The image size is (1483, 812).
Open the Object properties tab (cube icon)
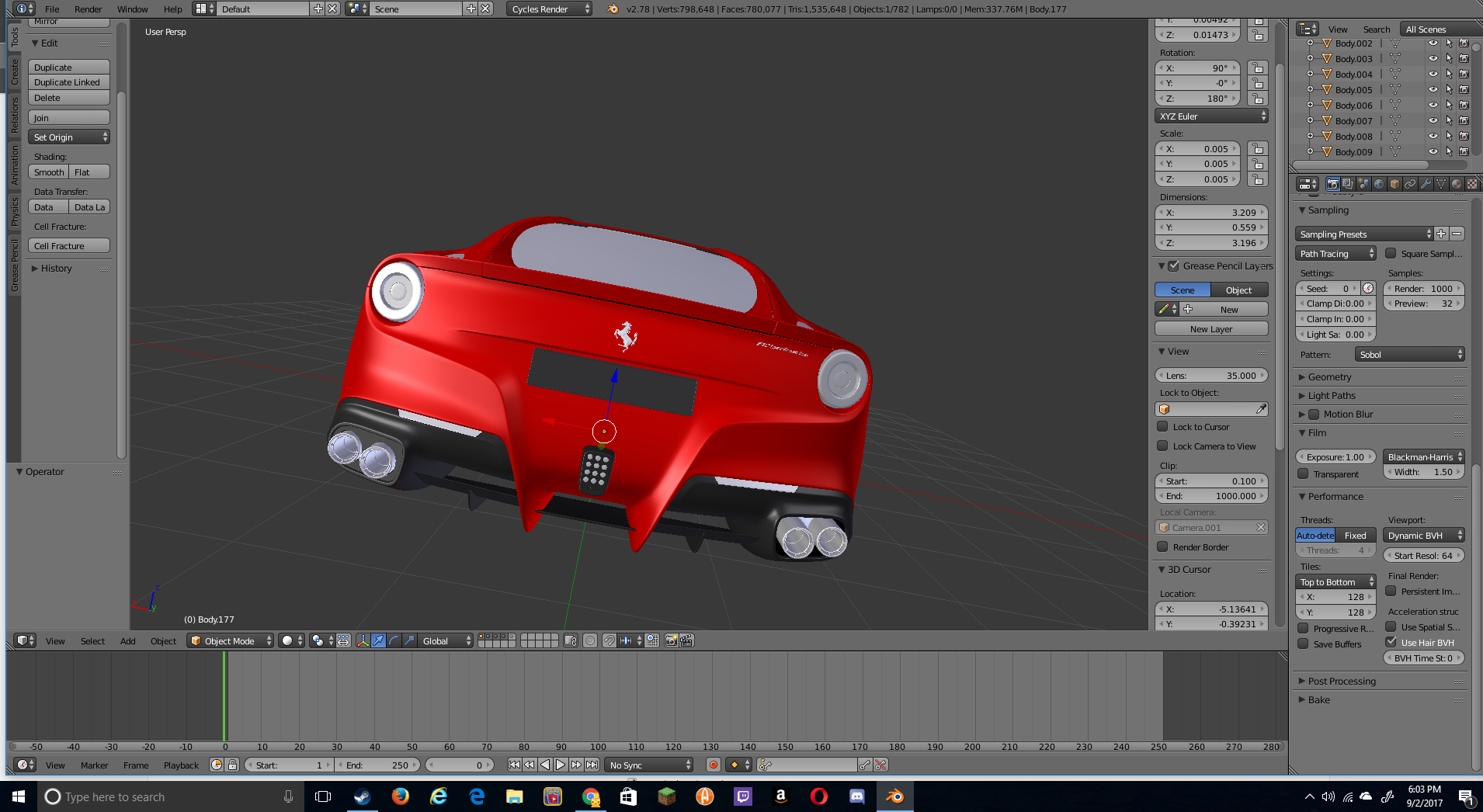tap(1394, 184)
